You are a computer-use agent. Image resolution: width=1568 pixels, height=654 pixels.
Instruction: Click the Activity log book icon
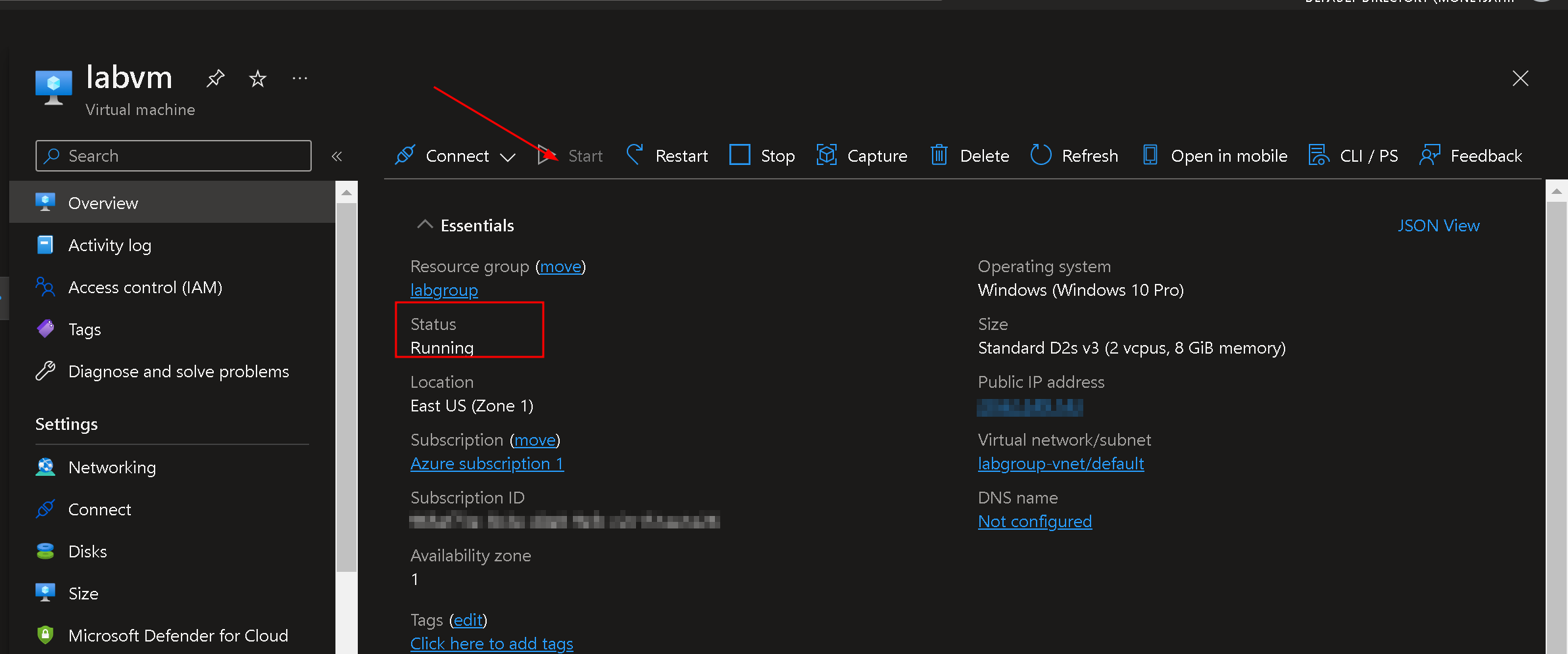45,245
